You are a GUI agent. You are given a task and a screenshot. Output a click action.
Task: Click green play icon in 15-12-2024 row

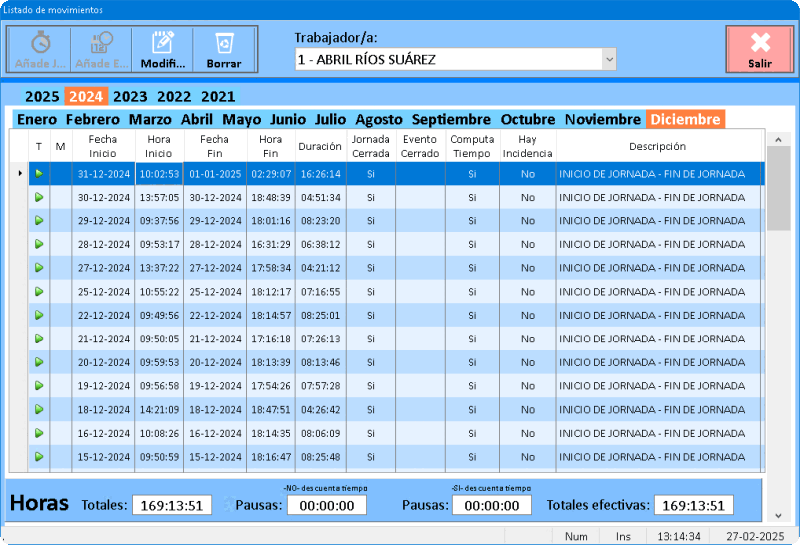click(x=39, y=456)
